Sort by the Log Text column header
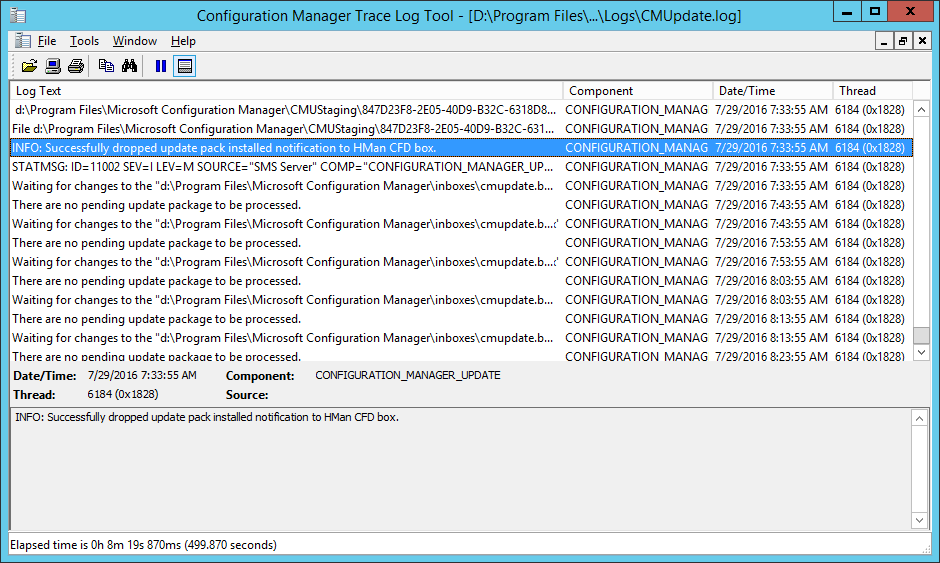Viewport: 940px width, 563px height. pyautogui.click(x=287, y=91)
